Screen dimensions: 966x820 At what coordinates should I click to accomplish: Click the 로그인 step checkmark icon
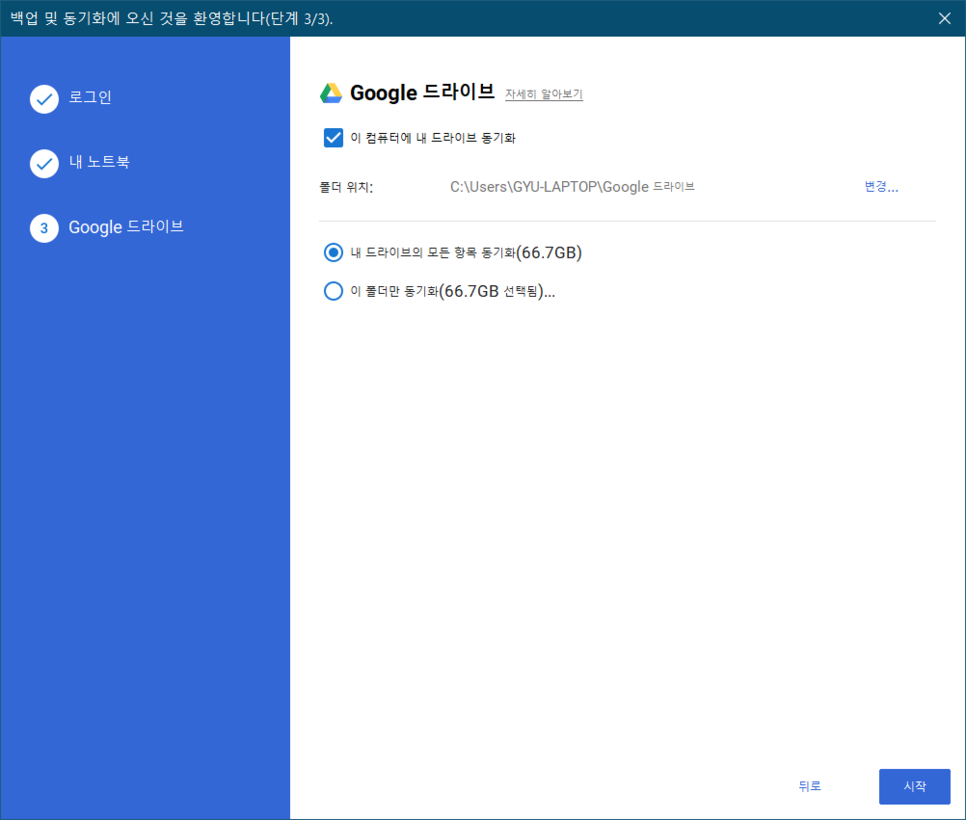[x=44, y=99]
